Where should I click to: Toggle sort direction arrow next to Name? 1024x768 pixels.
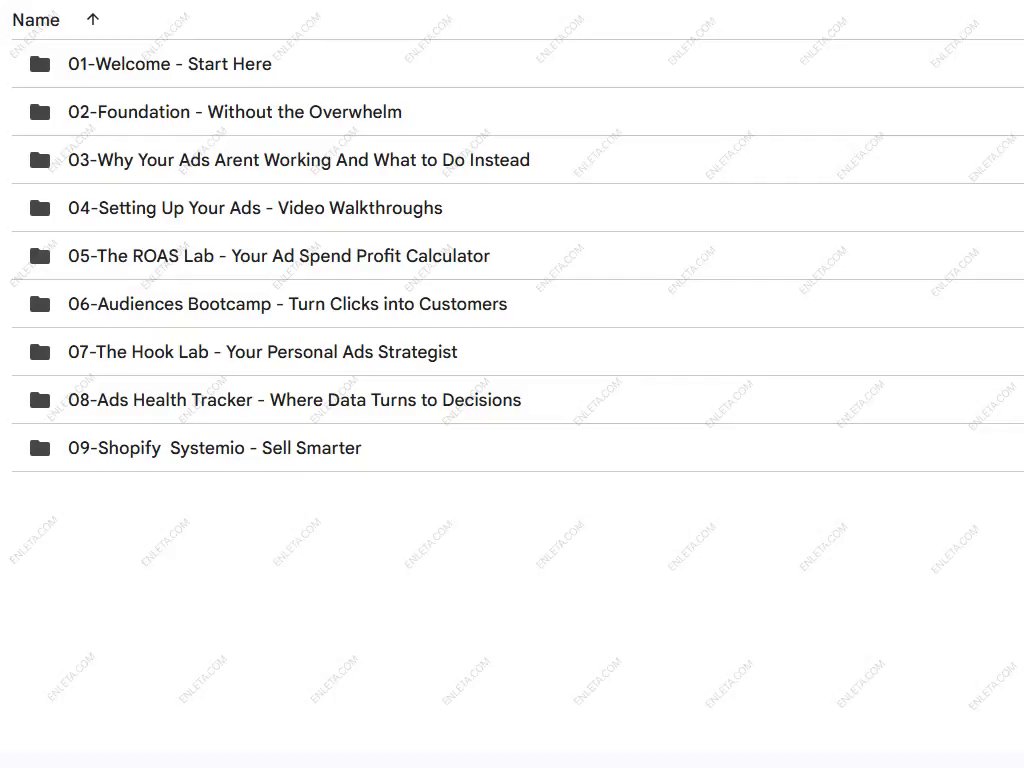(x=93, y=20)
